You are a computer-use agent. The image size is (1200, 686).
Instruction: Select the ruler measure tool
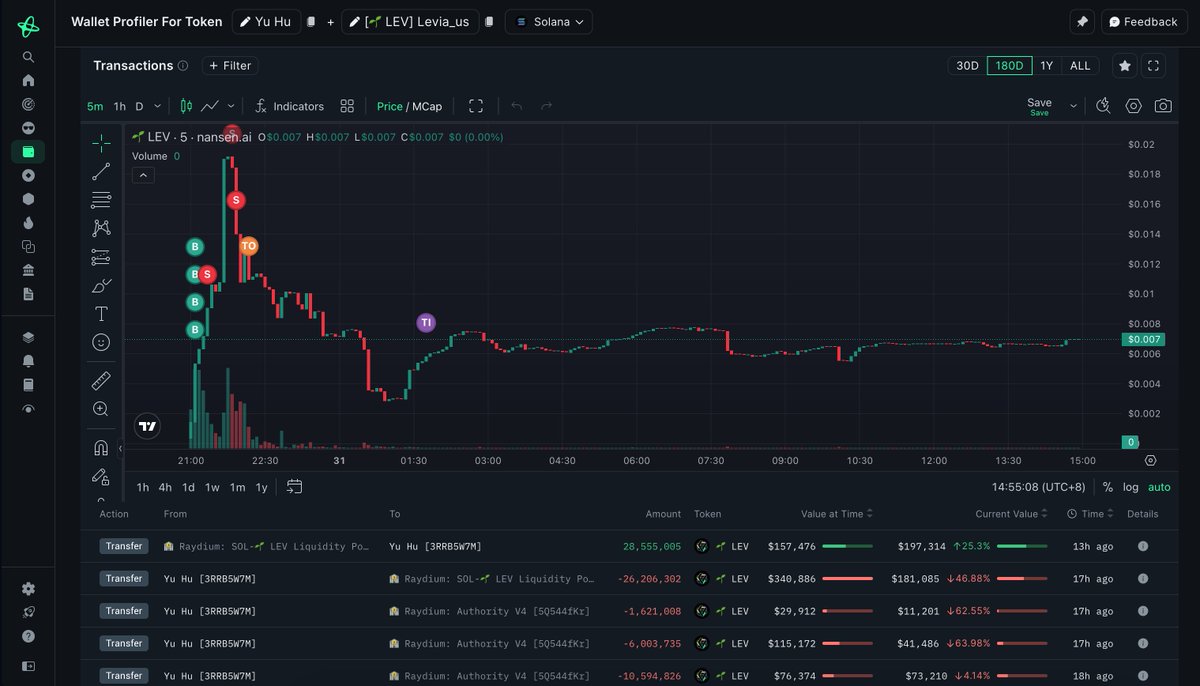coord(101,380)
